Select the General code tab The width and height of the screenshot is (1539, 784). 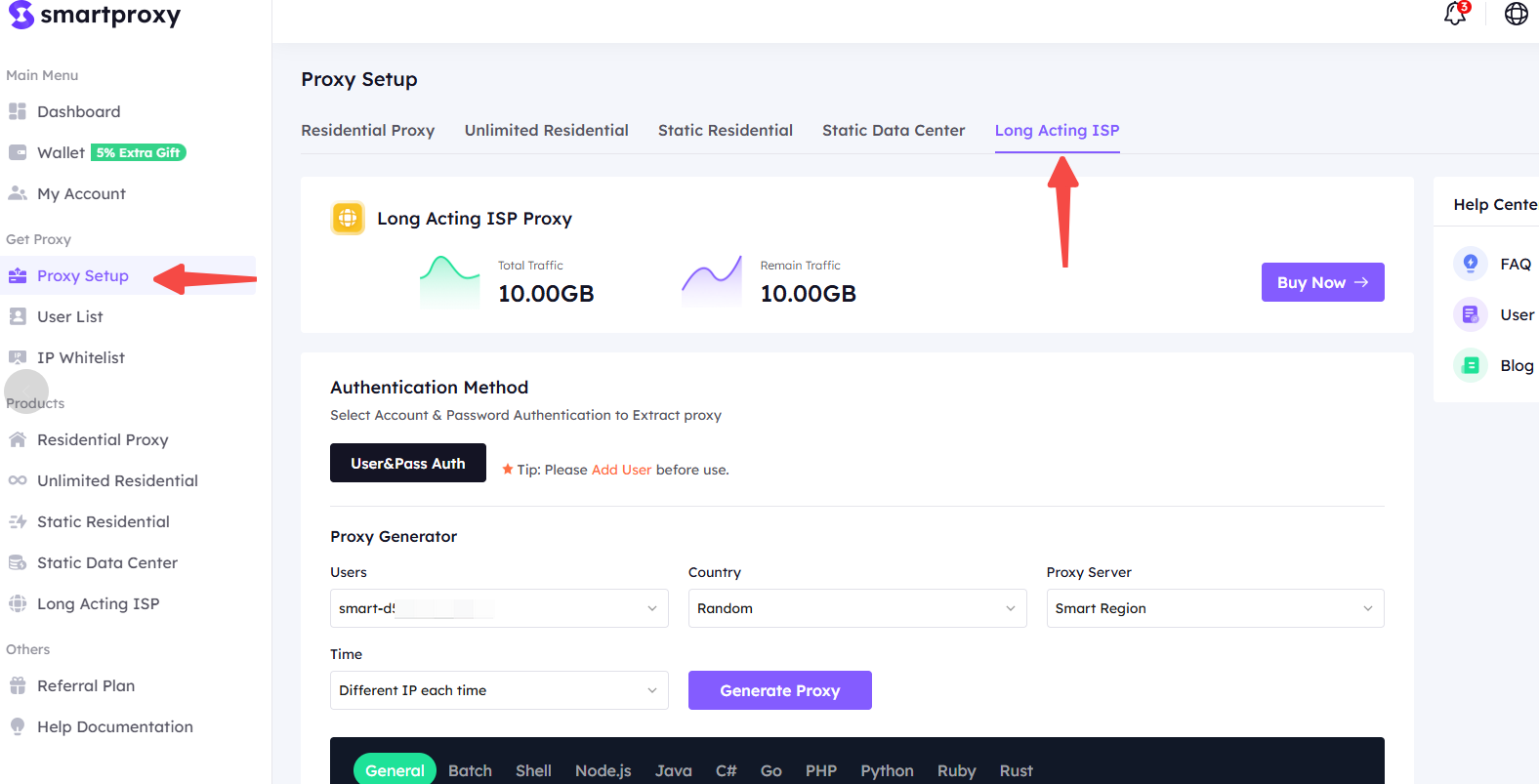[x=395, y=770]
